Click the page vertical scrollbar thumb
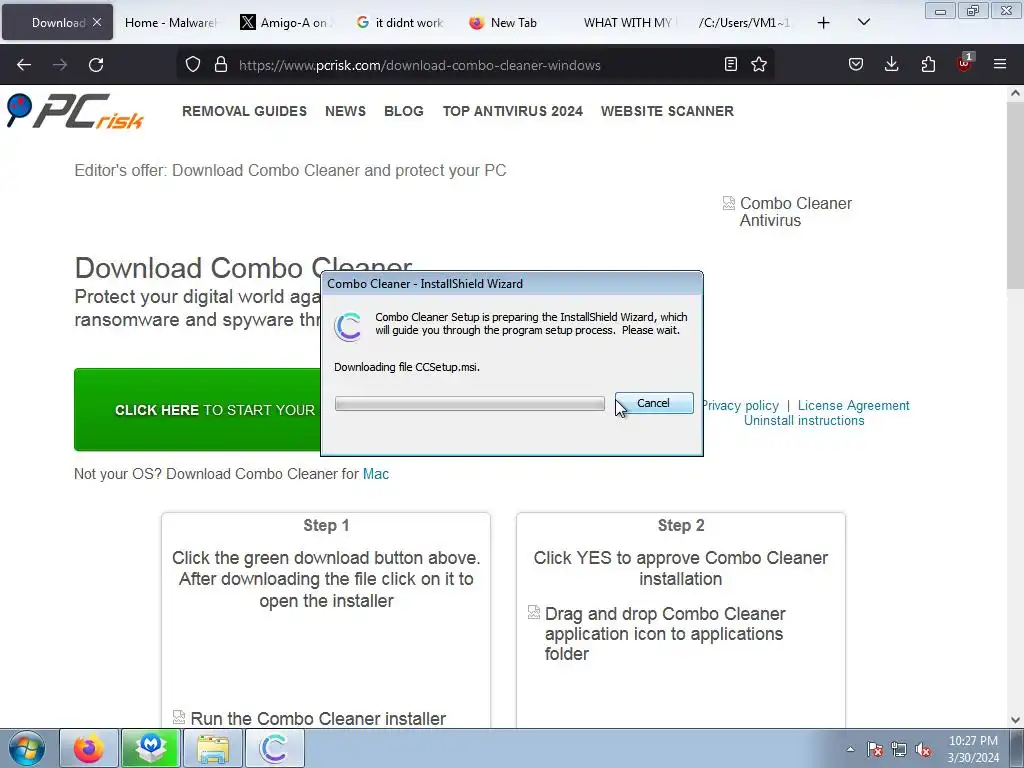This screenshot has height=768, width=1024. click(x=1015, y=195)
